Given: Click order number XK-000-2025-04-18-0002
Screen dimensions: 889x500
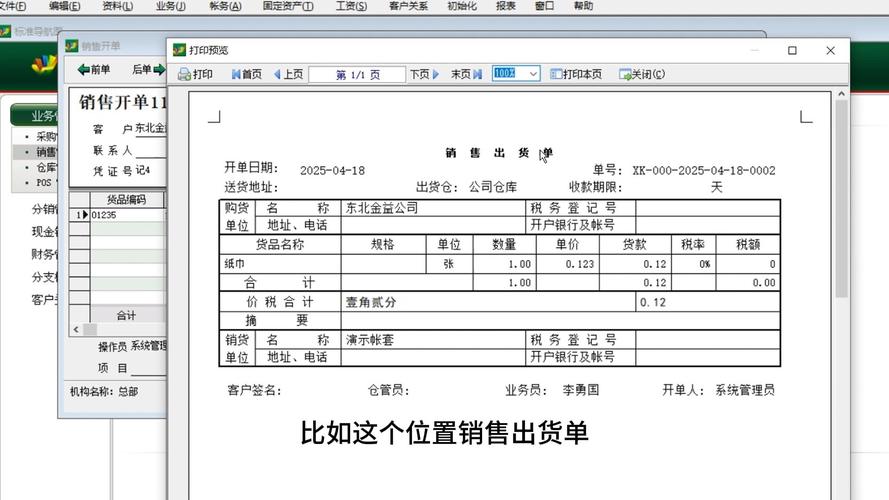Looking at the screenshot, I should 704,171.
